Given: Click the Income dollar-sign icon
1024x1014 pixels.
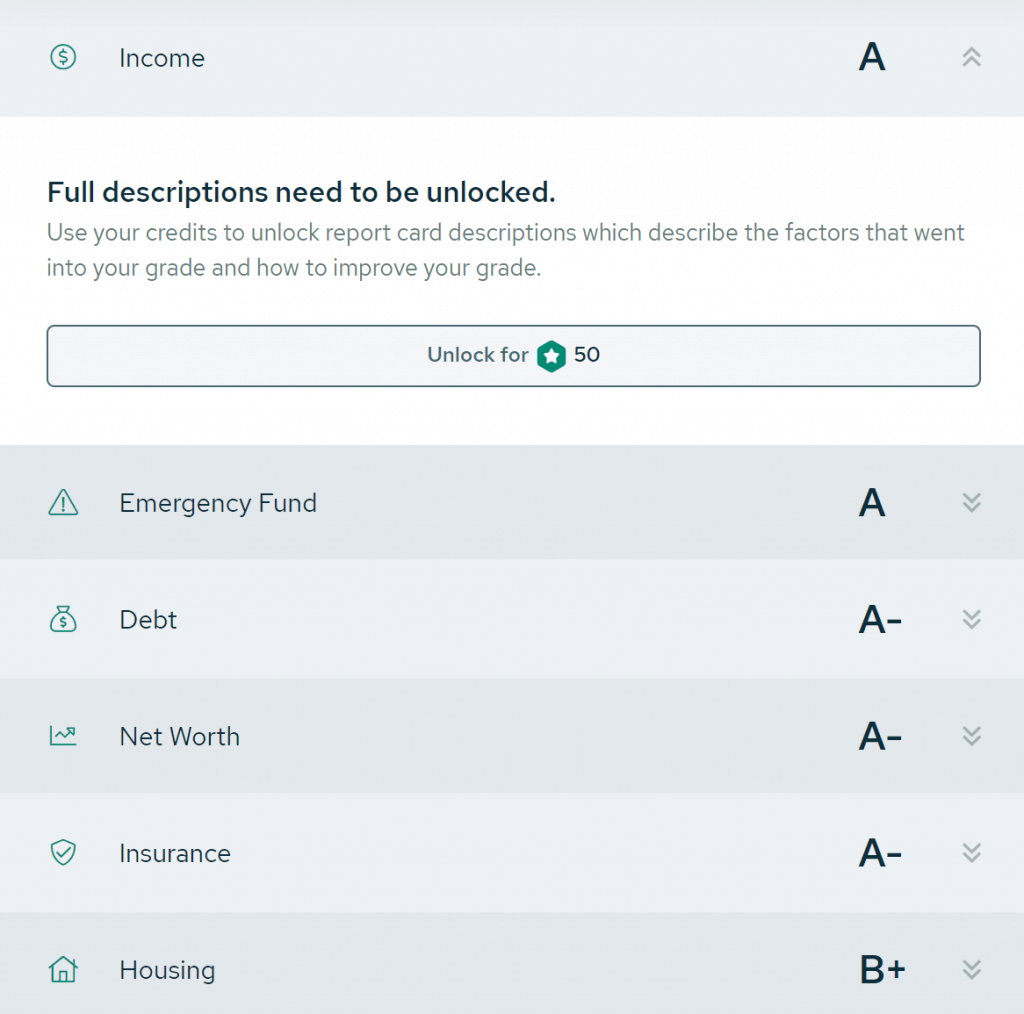Looking at the screenshot, I should (x=63, y=57).
